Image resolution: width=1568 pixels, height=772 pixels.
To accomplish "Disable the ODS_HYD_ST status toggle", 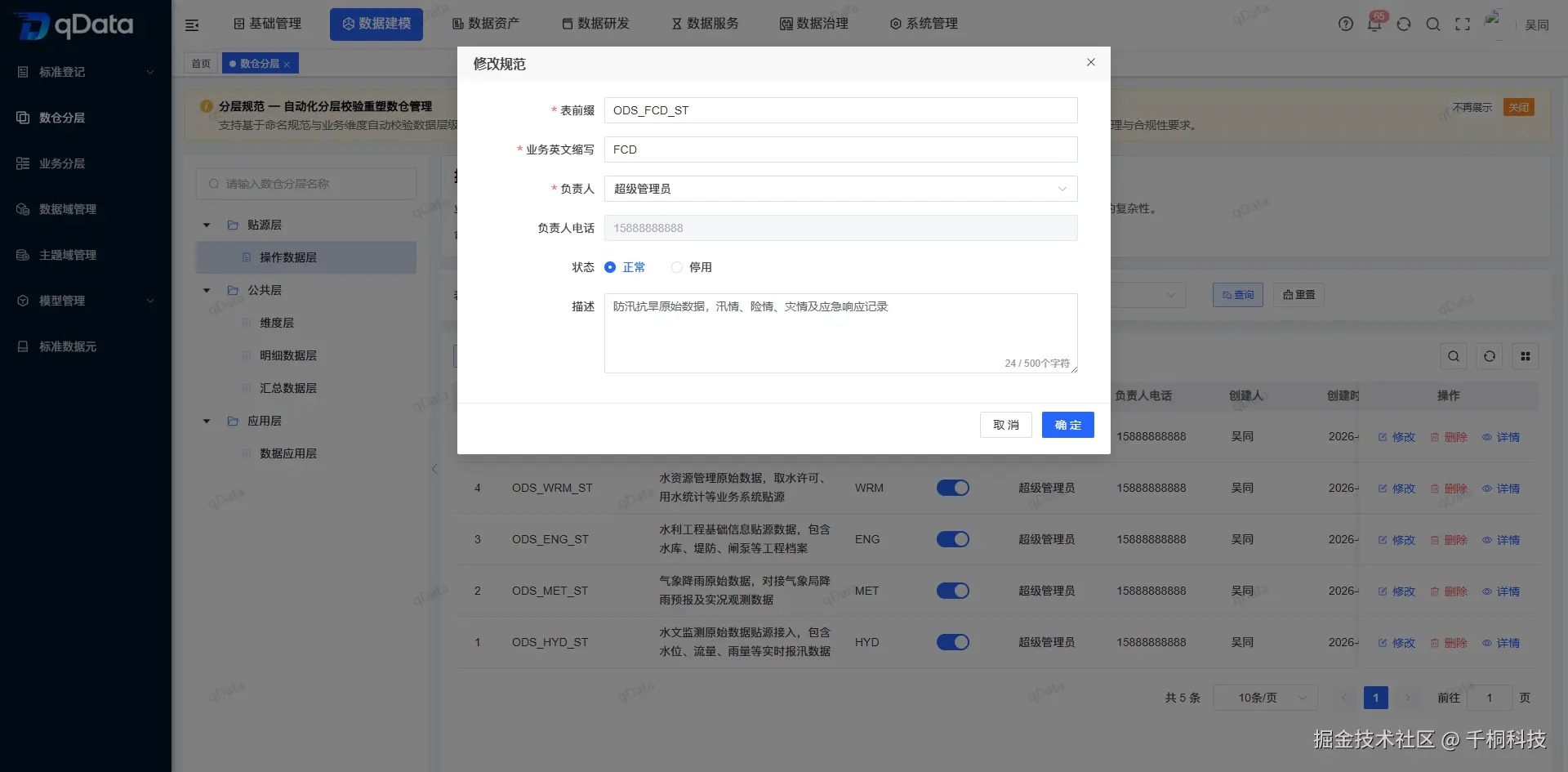I will pos(952,642).
